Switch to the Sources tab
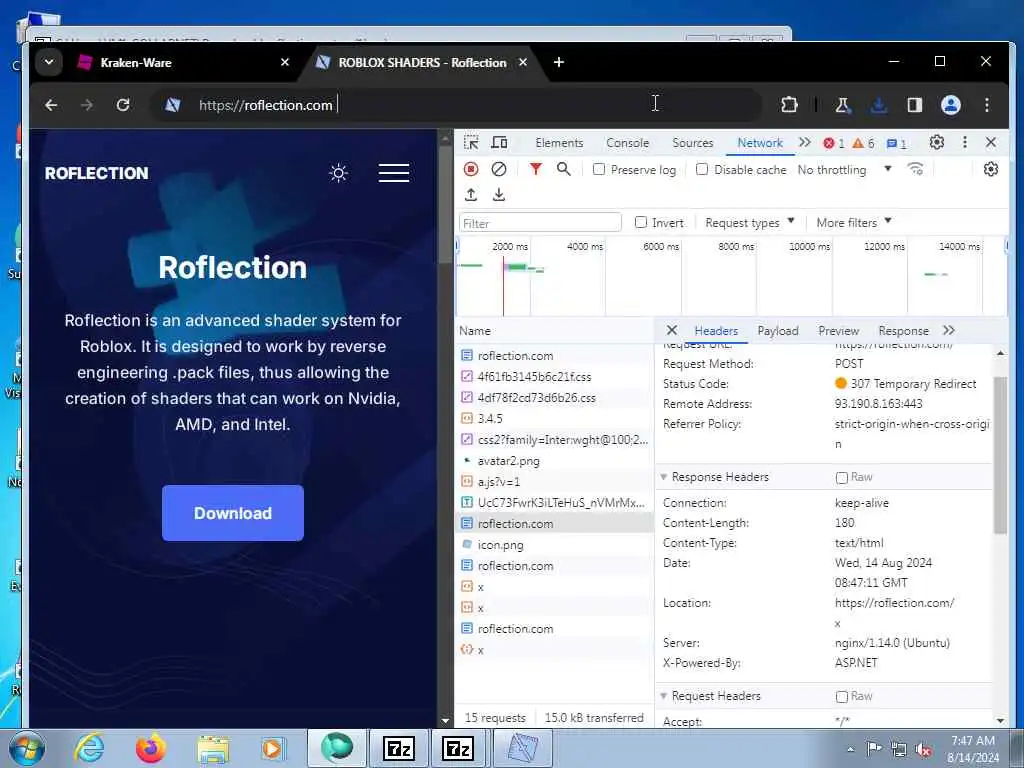The image size is (1024, 768). tap(692, 142)
